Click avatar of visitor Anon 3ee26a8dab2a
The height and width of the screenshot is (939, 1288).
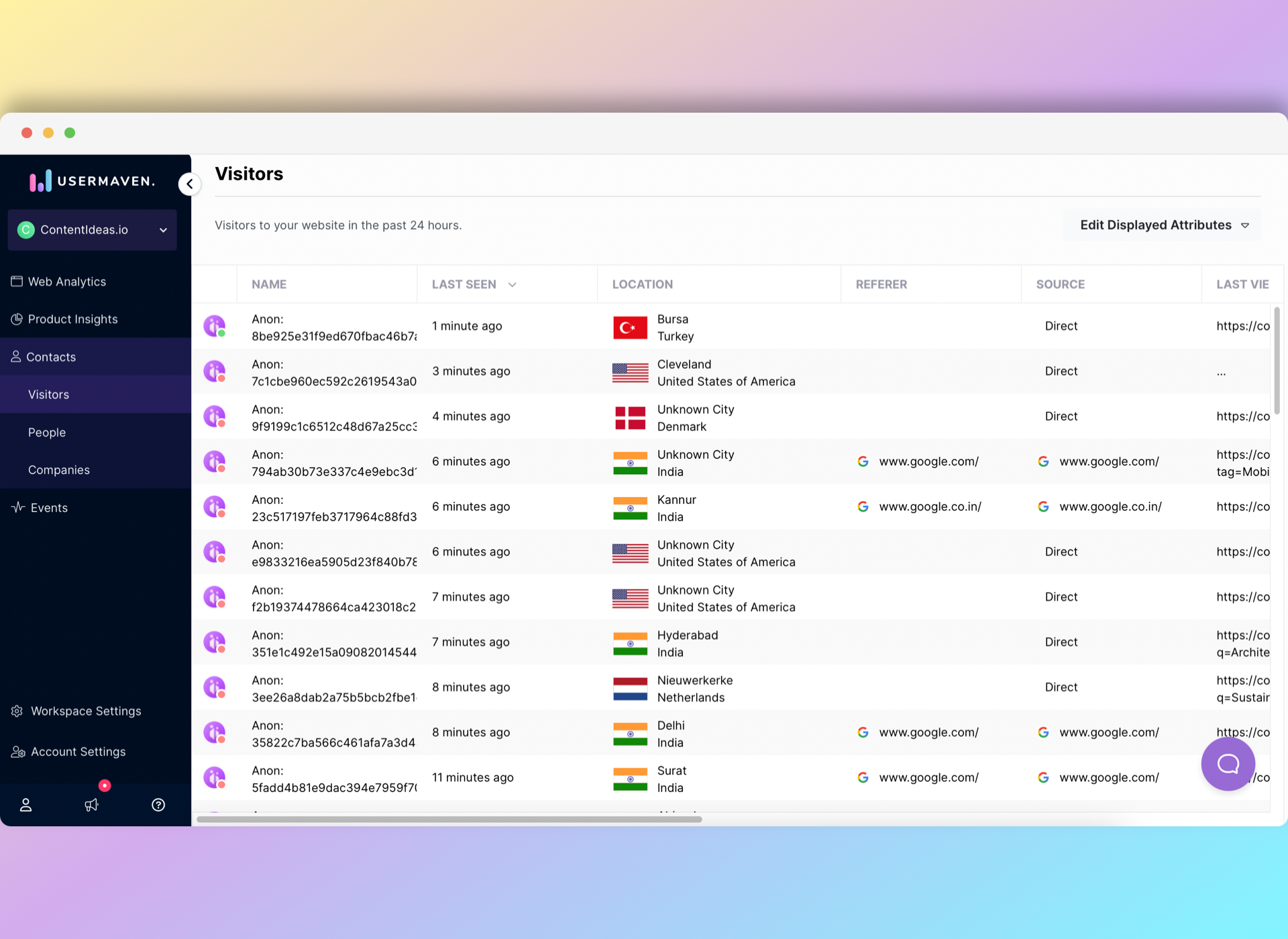[x=215, y=687]
